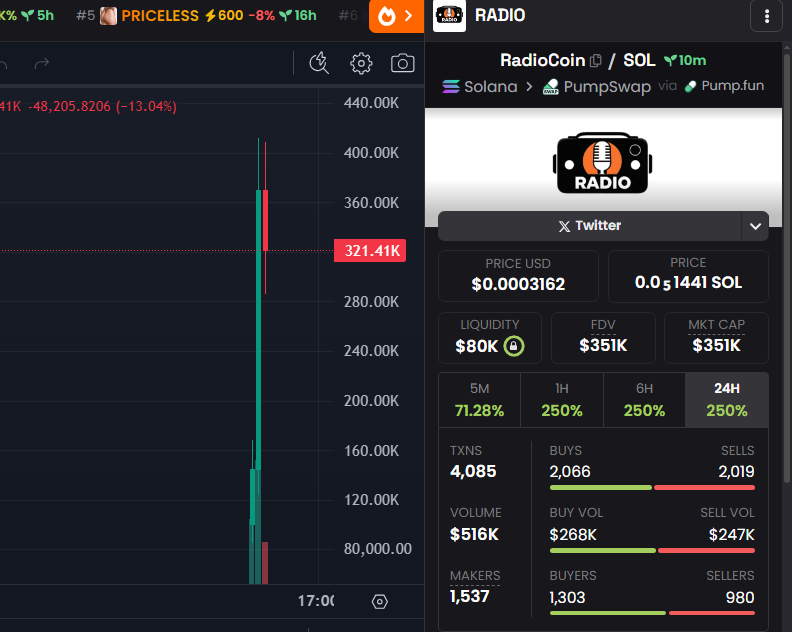Select the 6H timeframe tab
Screen dimensions: 792x632
644,400
